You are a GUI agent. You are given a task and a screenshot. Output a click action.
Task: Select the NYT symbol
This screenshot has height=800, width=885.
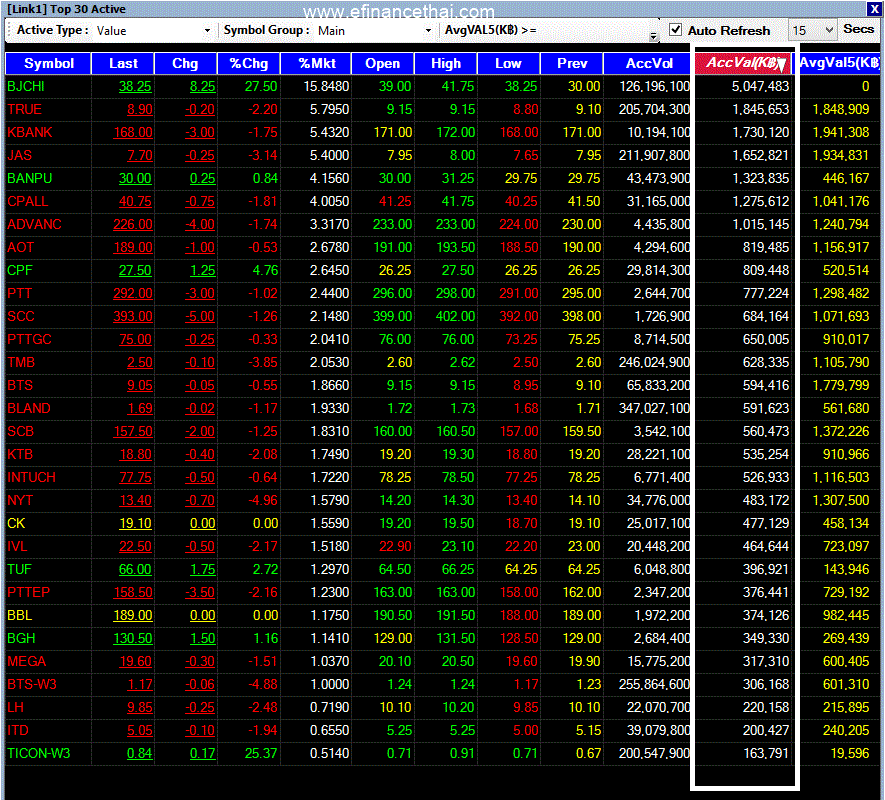tap(20, 500)
